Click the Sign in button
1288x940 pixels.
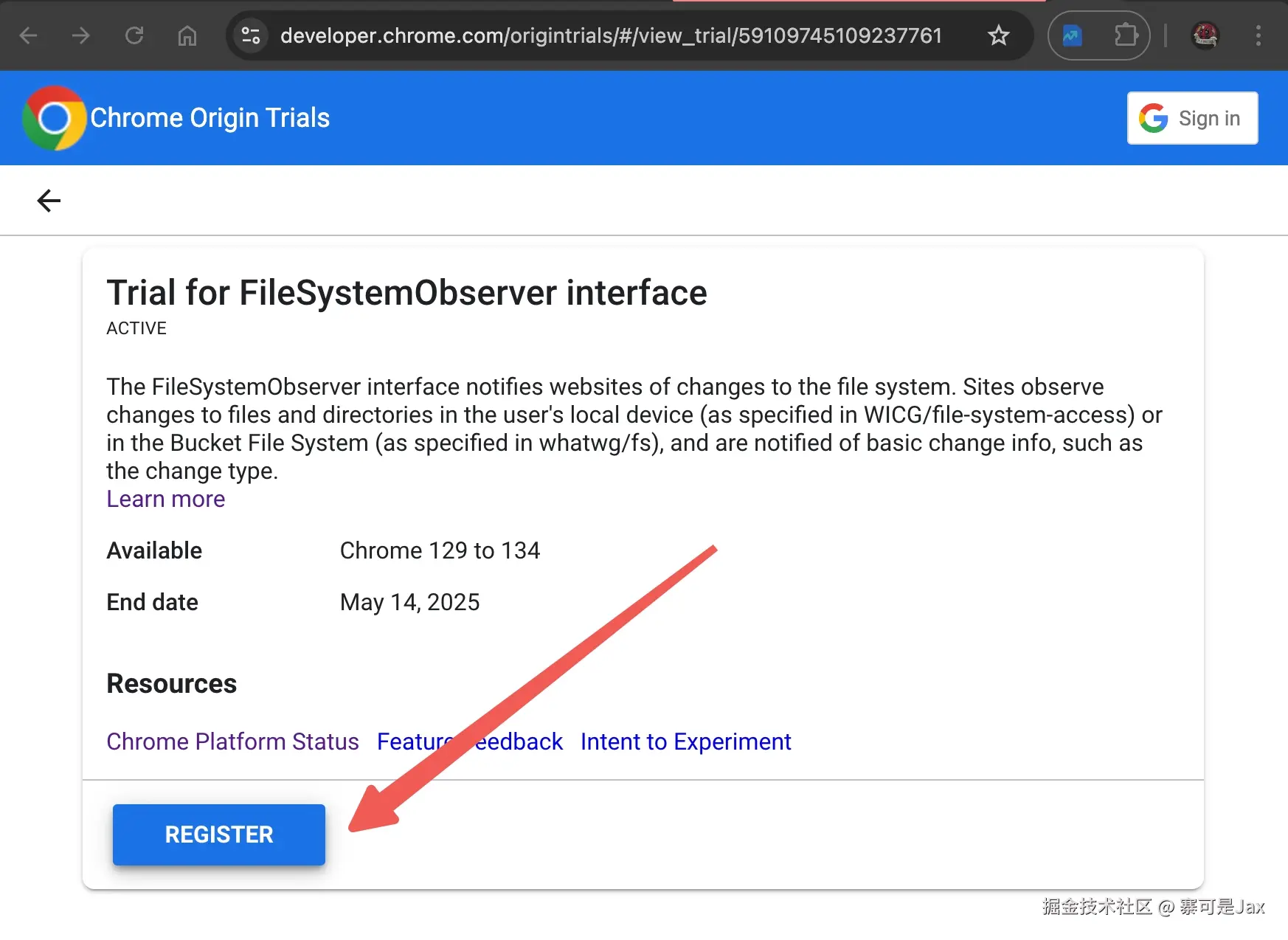pyautogui.click(x=1192, y=118)
